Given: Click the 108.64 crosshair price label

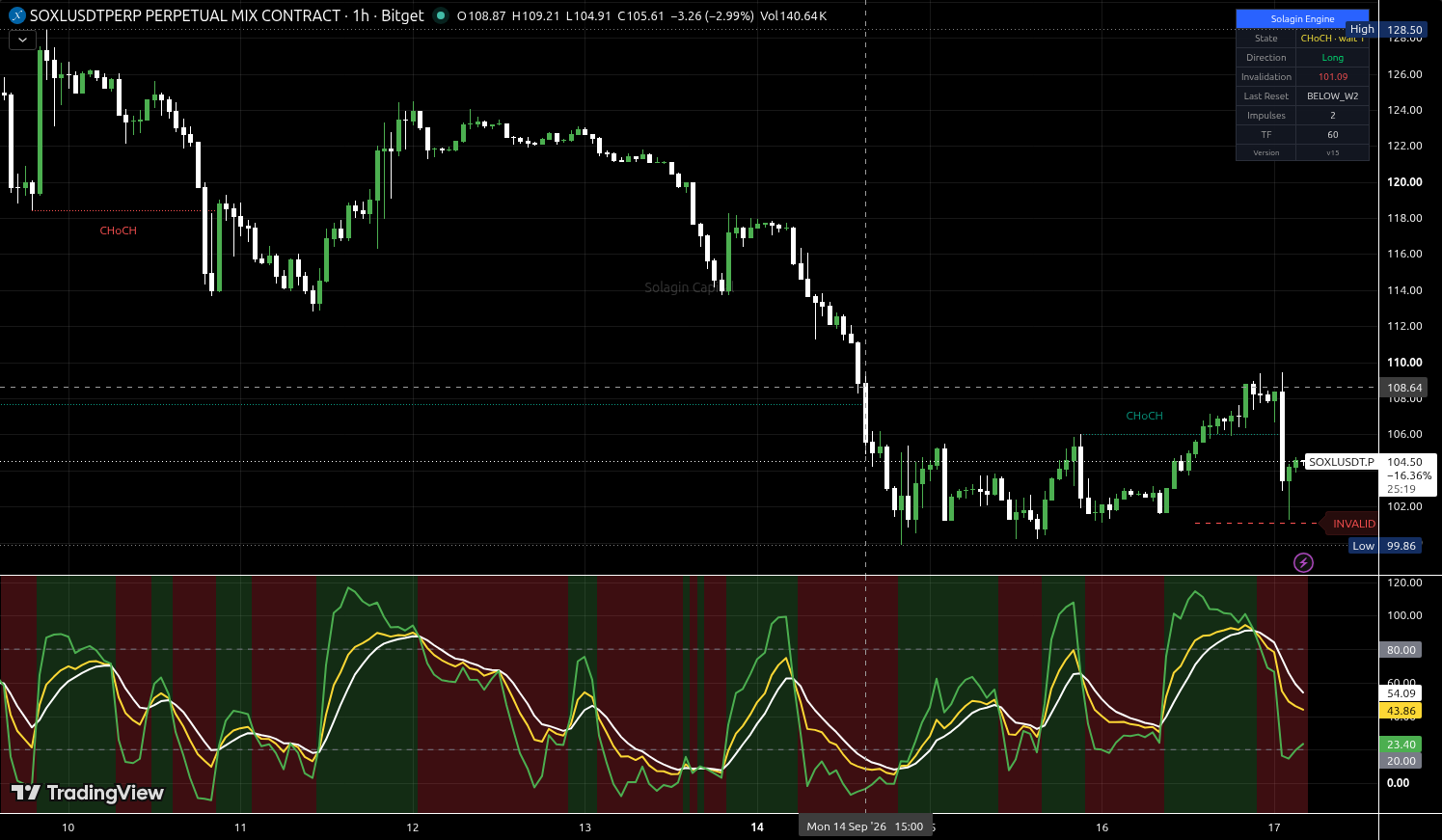Looking at the screenshot, I should point(1404,388).
